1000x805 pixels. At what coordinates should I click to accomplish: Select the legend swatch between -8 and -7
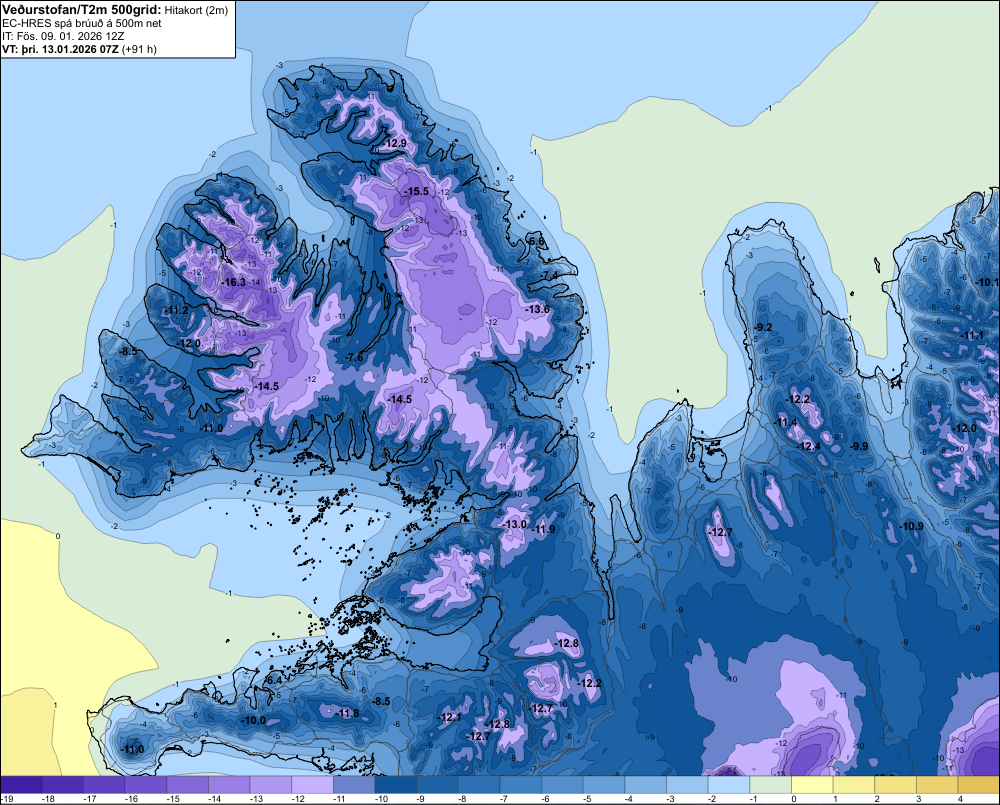tap(479, 785)
